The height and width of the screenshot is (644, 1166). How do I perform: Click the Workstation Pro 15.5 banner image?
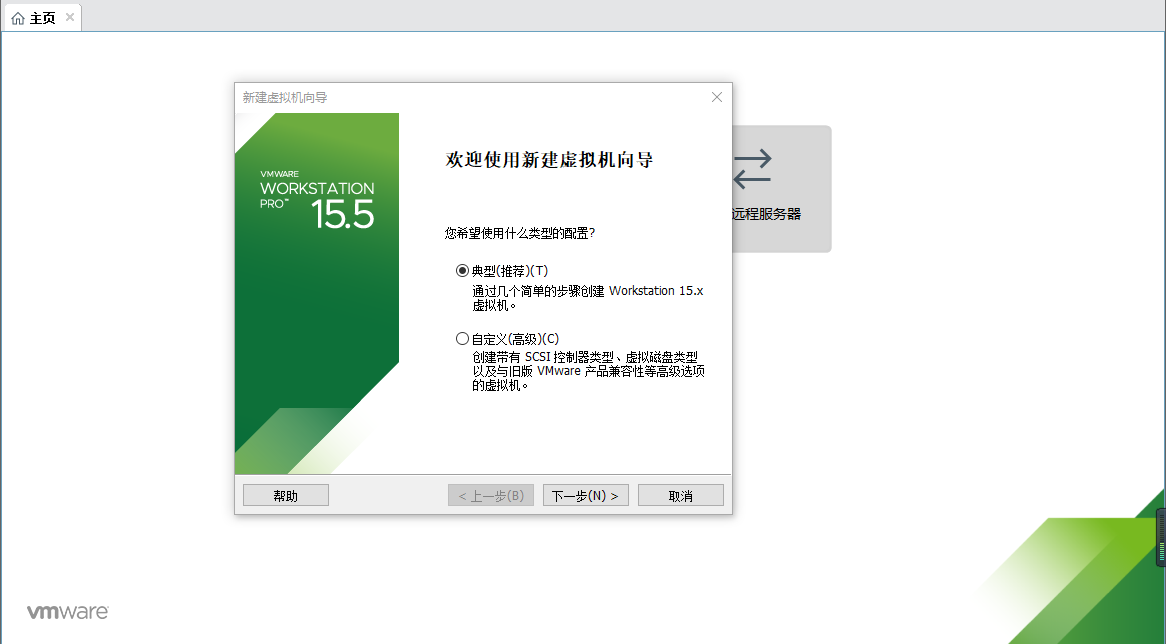[317, 294]
